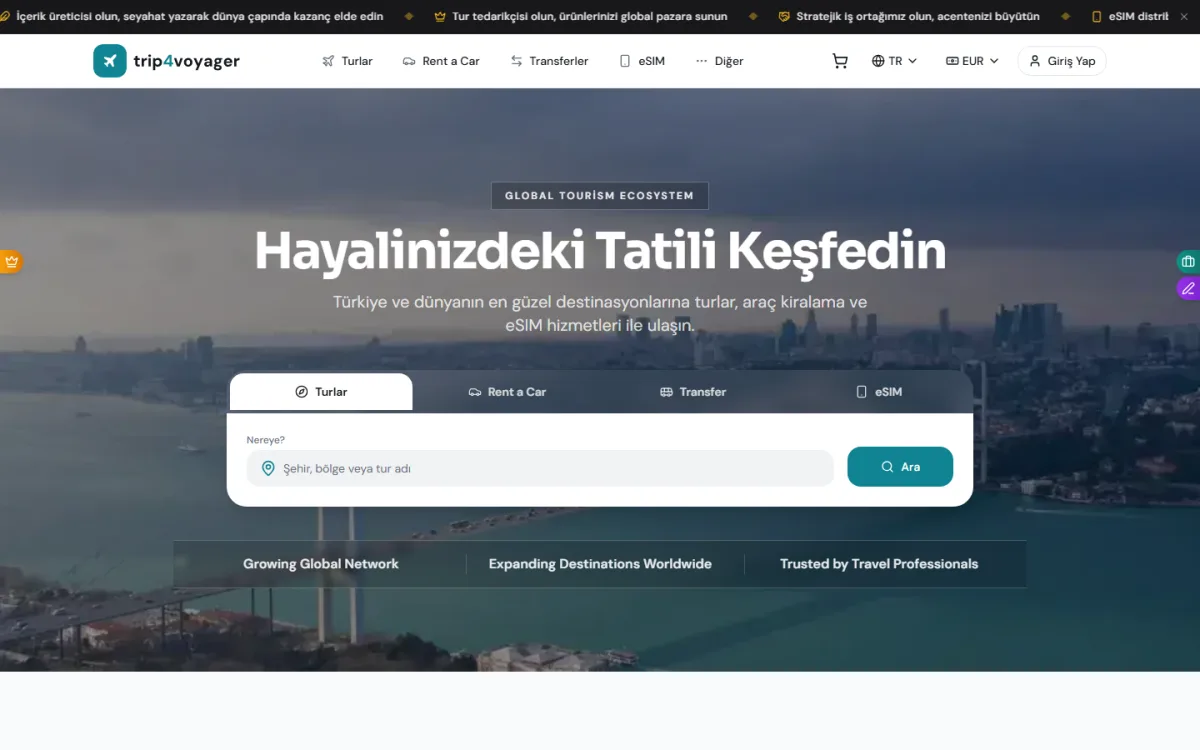Select the Rent a Car search tab
The width and height of the screenshot is (1200, 750).
tap(507, 392)
